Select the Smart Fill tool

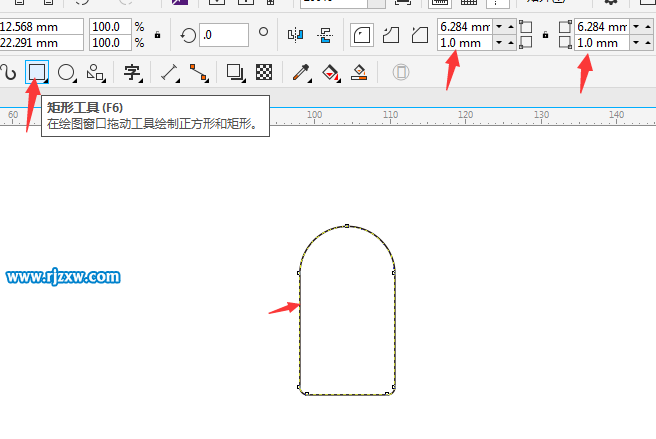click(359, 72)
